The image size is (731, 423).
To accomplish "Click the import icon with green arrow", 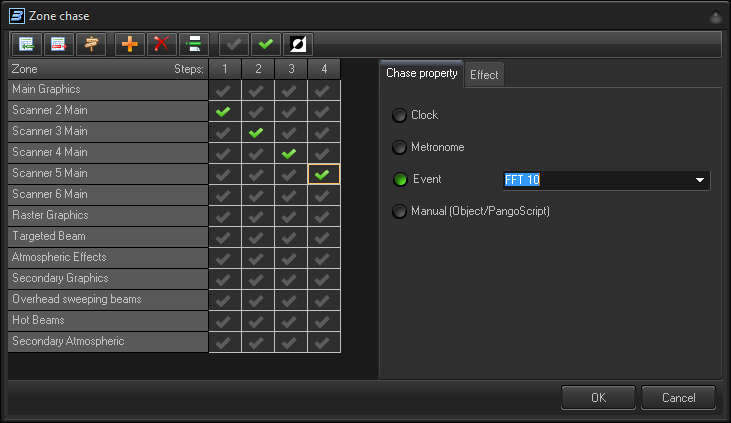I will [26, 44].
